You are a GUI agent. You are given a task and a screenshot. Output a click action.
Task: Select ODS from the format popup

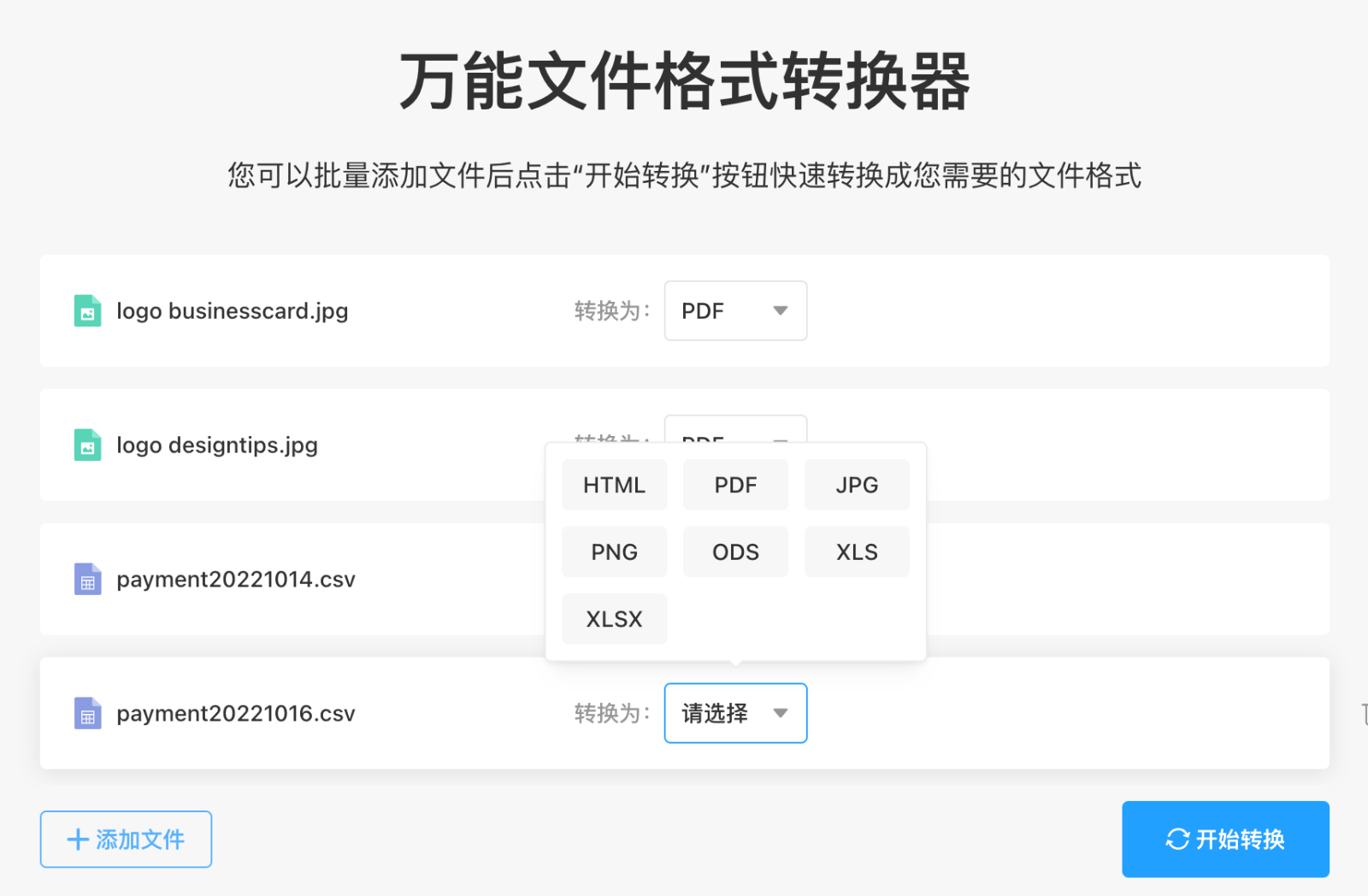coord(734,551)
